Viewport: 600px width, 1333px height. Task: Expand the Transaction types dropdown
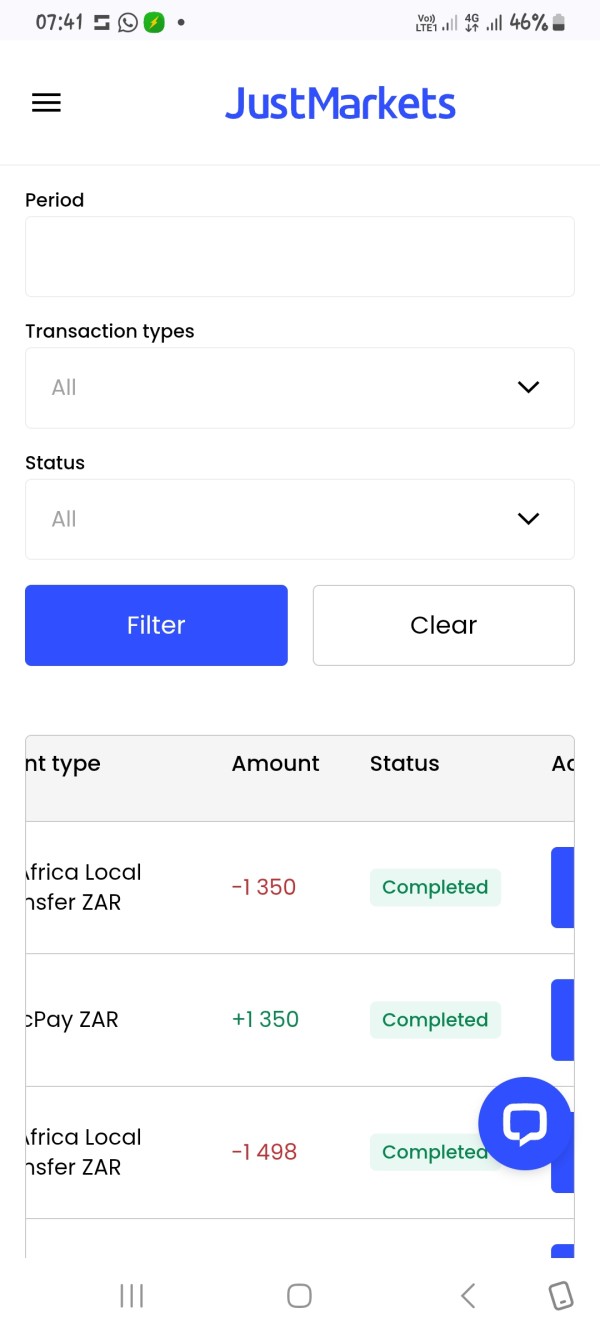pyautogui.click(x=299, y=388)
